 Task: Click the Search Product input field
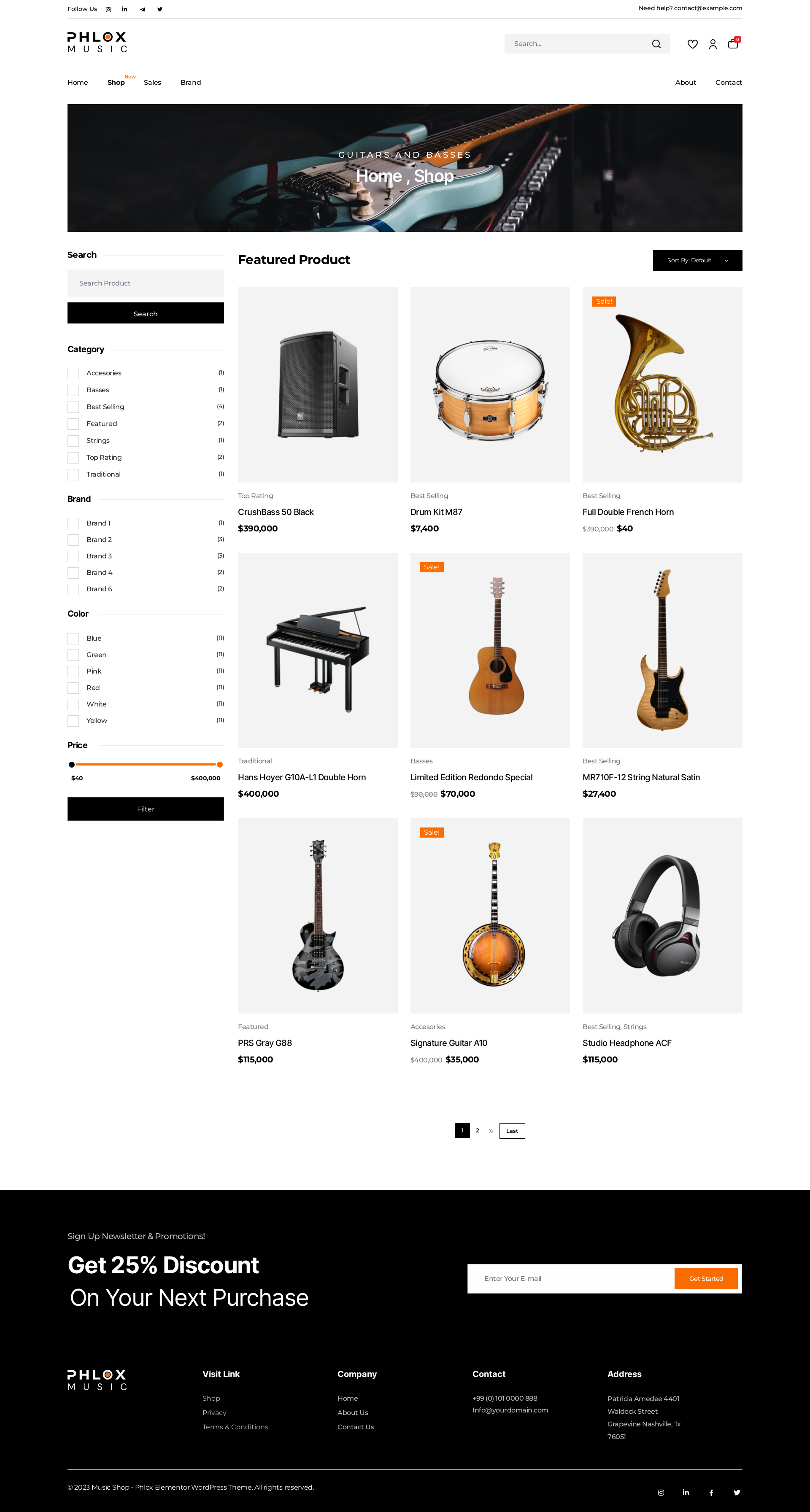click(x=146, y=283)
